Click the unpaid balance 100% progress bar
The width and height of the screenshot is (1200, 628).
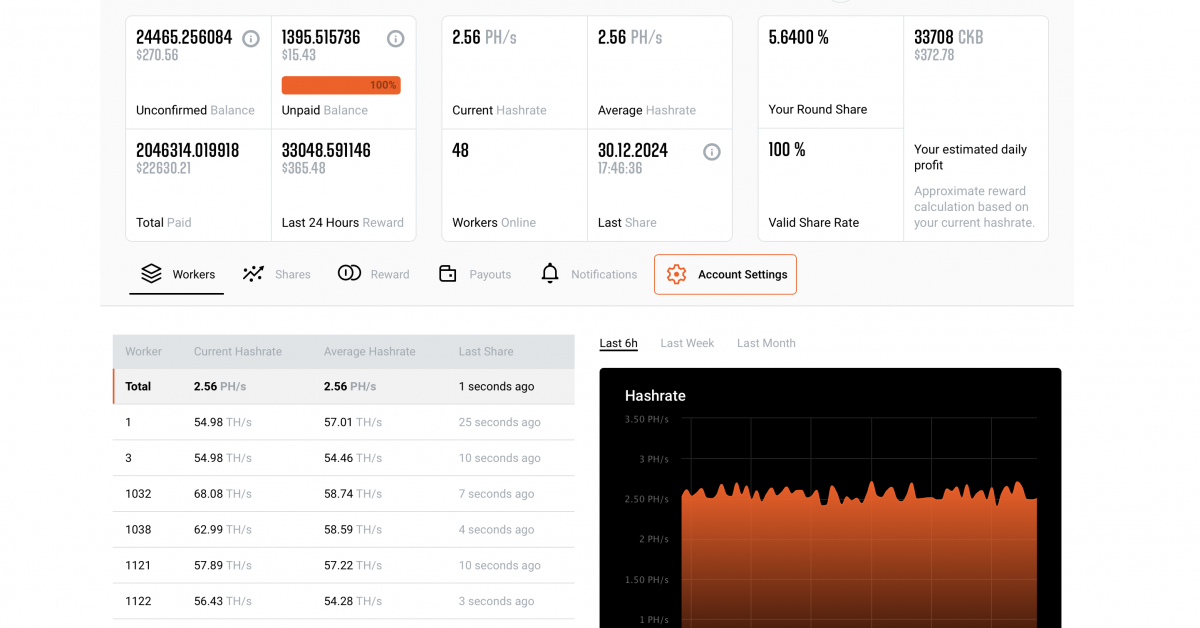click(x=341, y=86)
